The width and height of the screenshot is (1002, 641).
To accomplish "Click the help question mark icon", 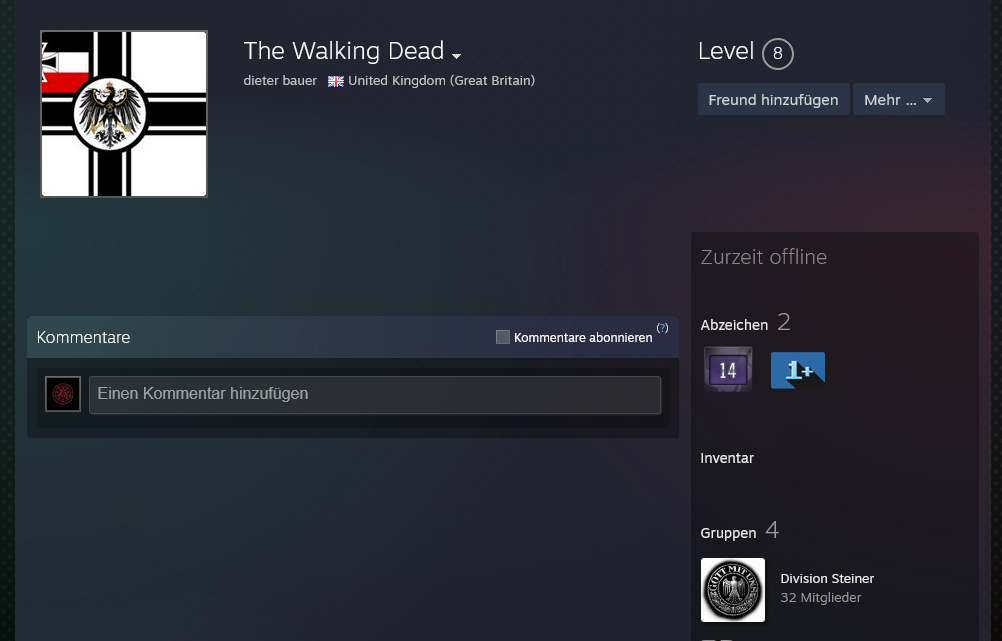I will [x=662, y=328].
